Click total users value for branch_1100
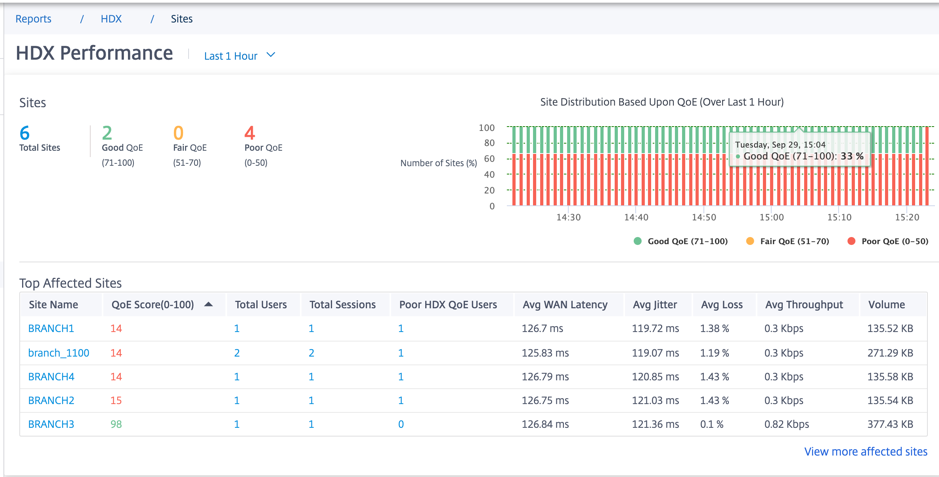 (x=237, y=353)
